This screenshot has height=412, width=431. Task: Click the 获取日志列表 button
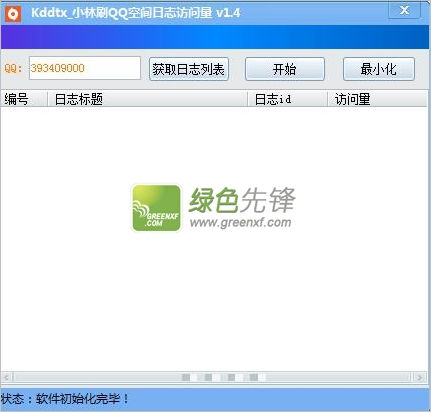pyautogui.click(x=189, y=69)
